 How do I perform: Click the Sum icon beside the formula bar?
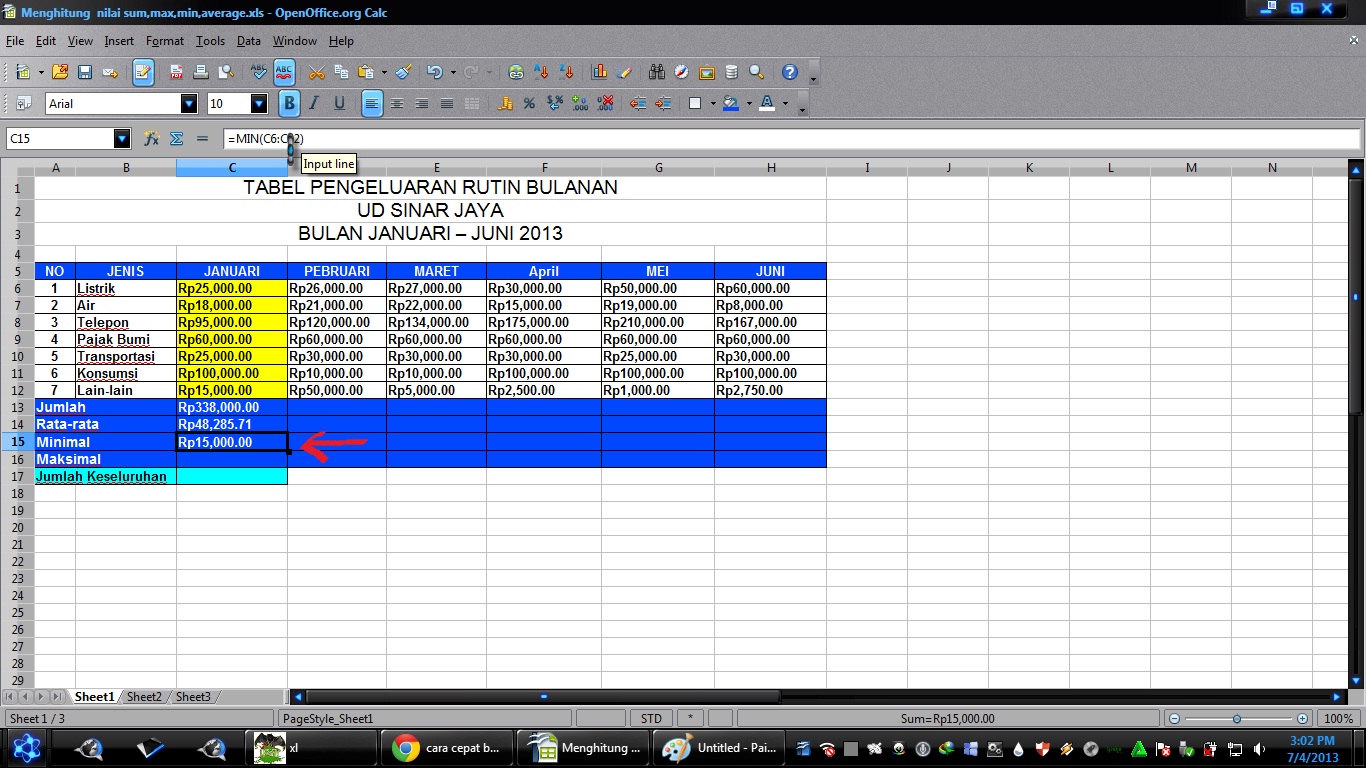point(177,138)
